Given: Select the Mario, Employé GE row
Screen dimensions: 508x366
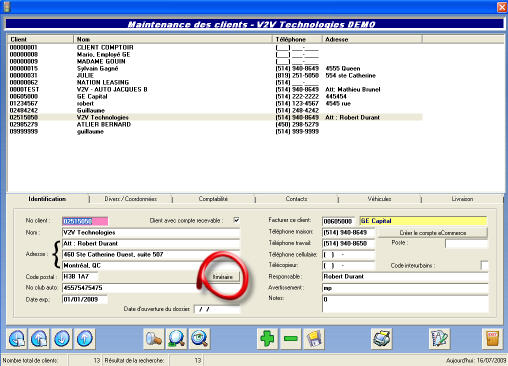Looking at the screenshot, I should tap(215, 54).
